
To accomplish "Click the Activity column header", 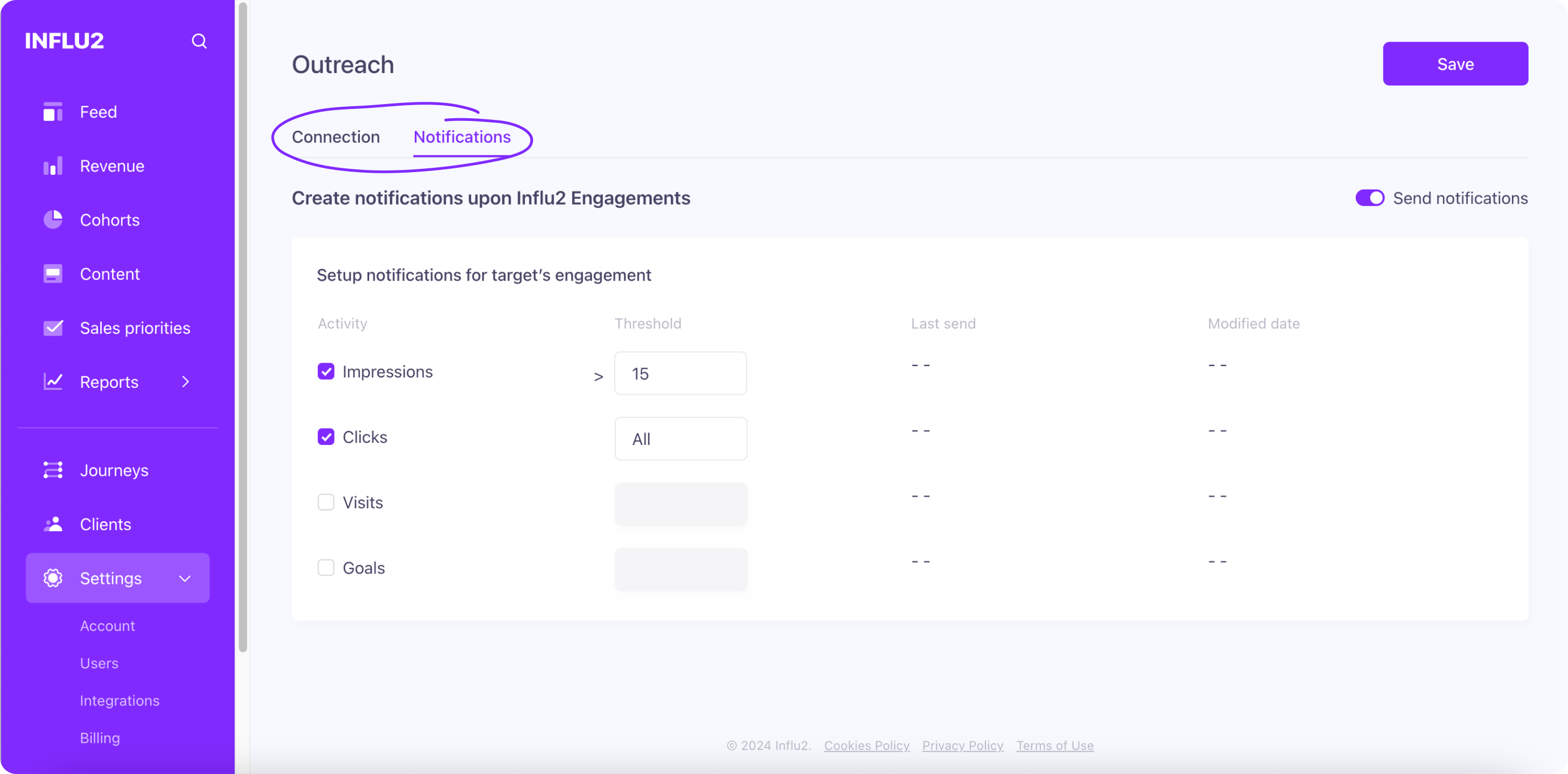I will [342, 324].
